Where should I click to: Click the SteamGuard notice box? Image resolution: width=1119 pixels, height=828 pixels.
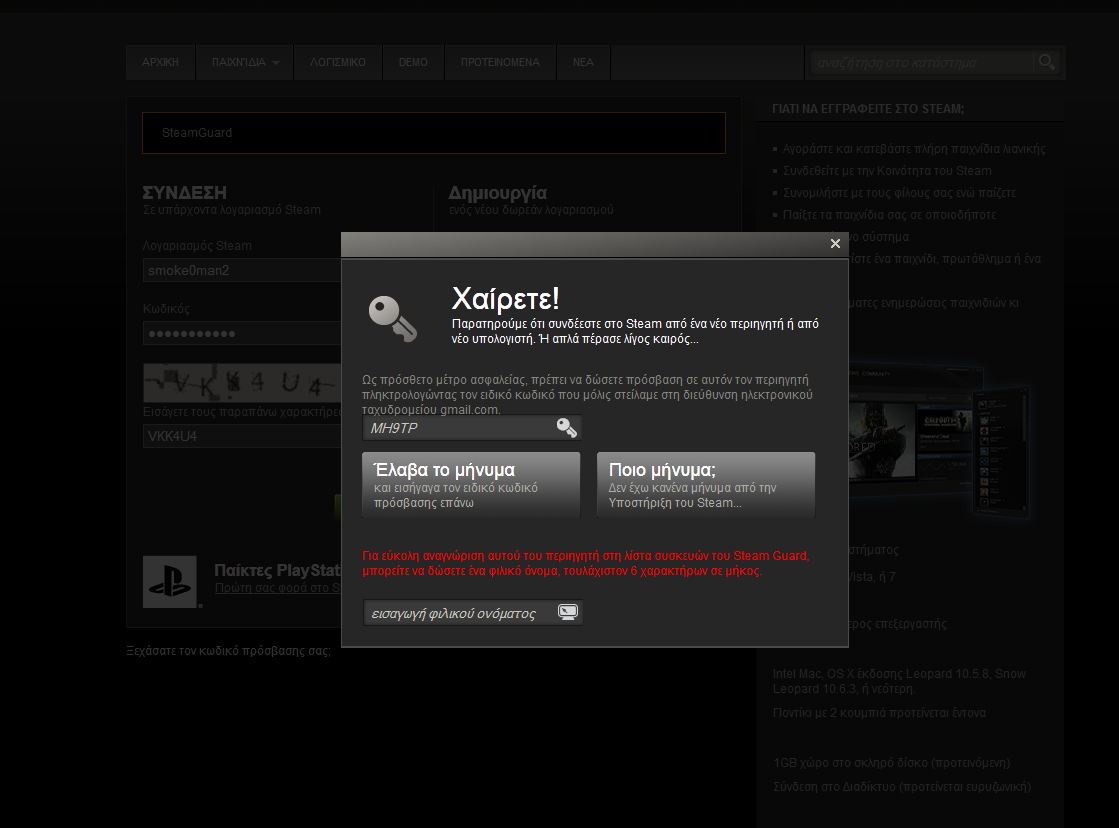[434, 133]
